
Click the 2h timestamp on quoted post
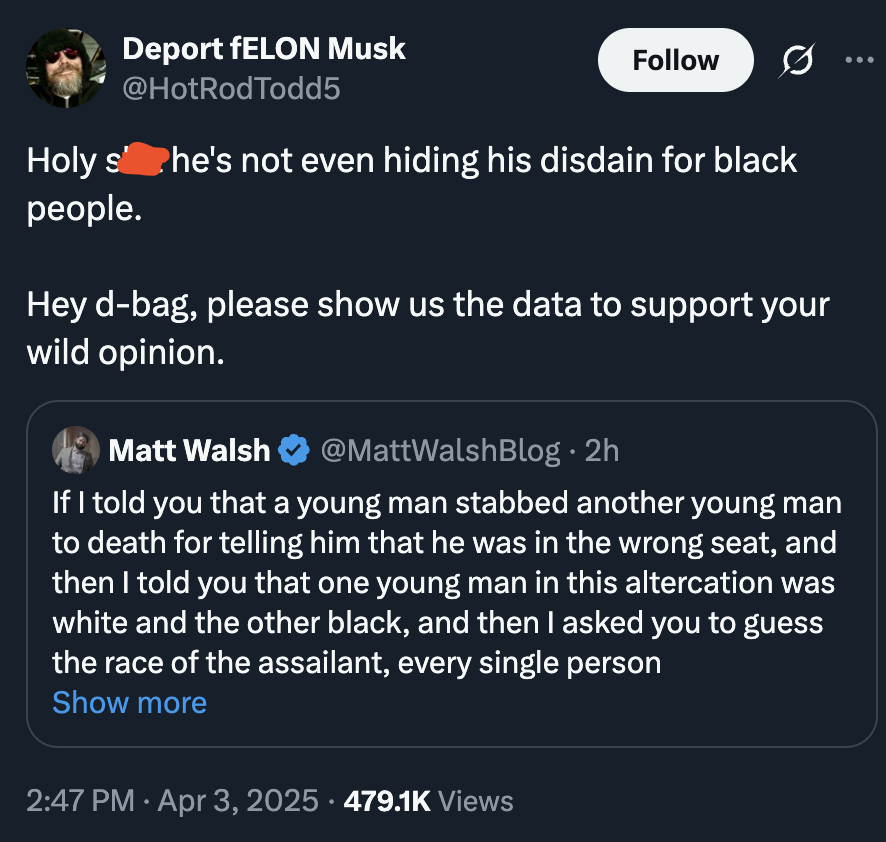(x=602, y=451)
